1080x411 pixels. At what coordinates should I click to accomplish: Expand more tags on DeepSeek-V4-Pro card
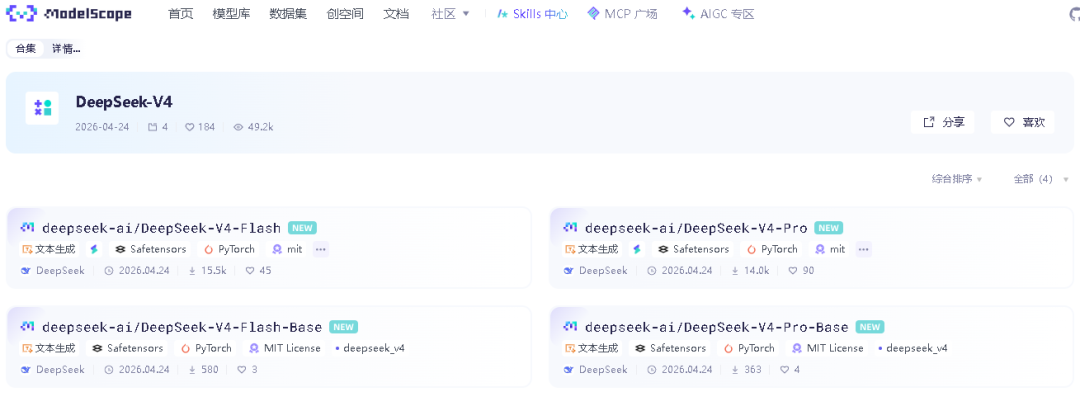tap(864, 249)
